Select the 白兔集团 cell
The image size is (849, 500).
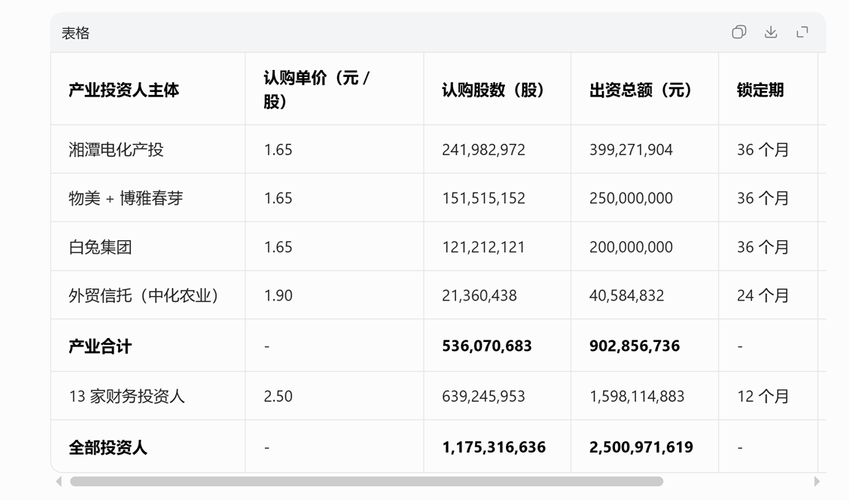point(100,247)
